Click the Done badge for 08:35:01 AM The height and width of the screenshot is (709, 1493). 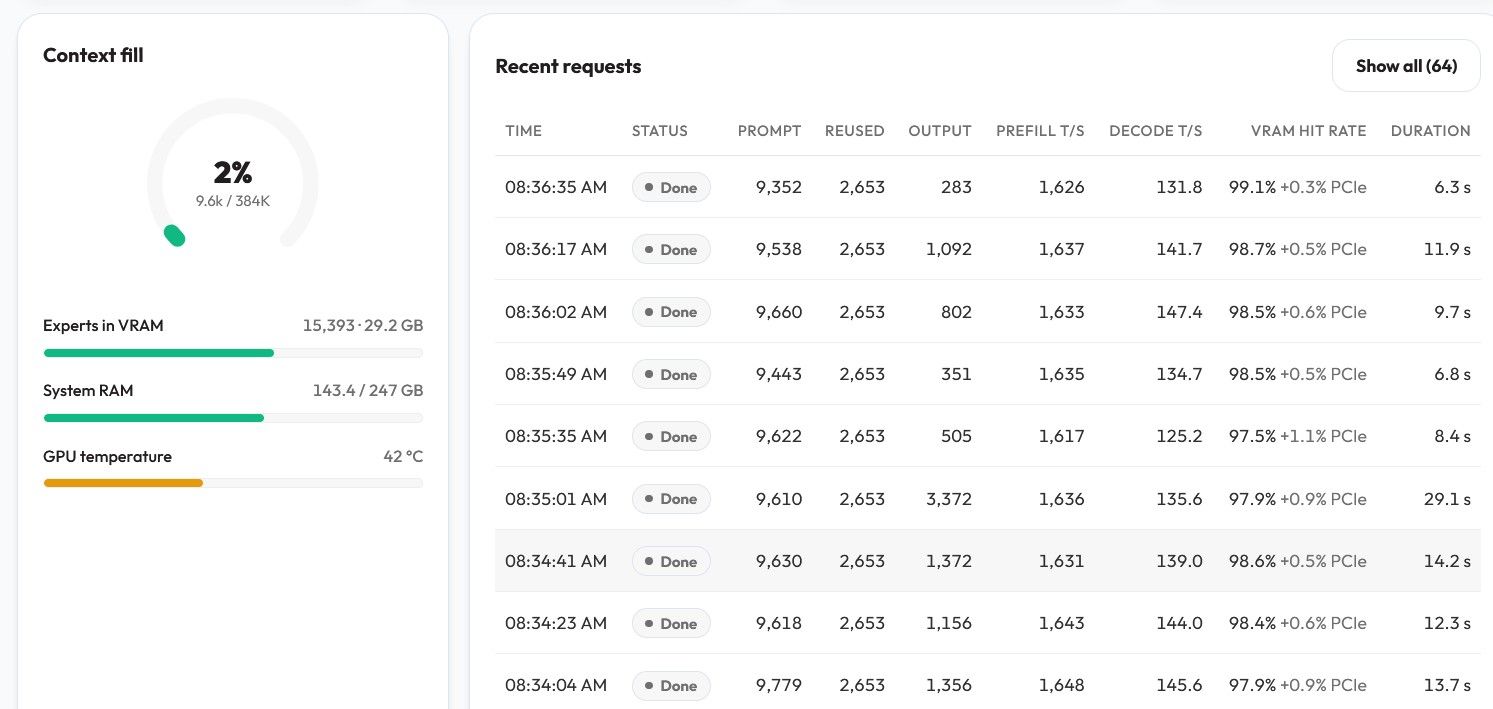click(x=671, y=498)
